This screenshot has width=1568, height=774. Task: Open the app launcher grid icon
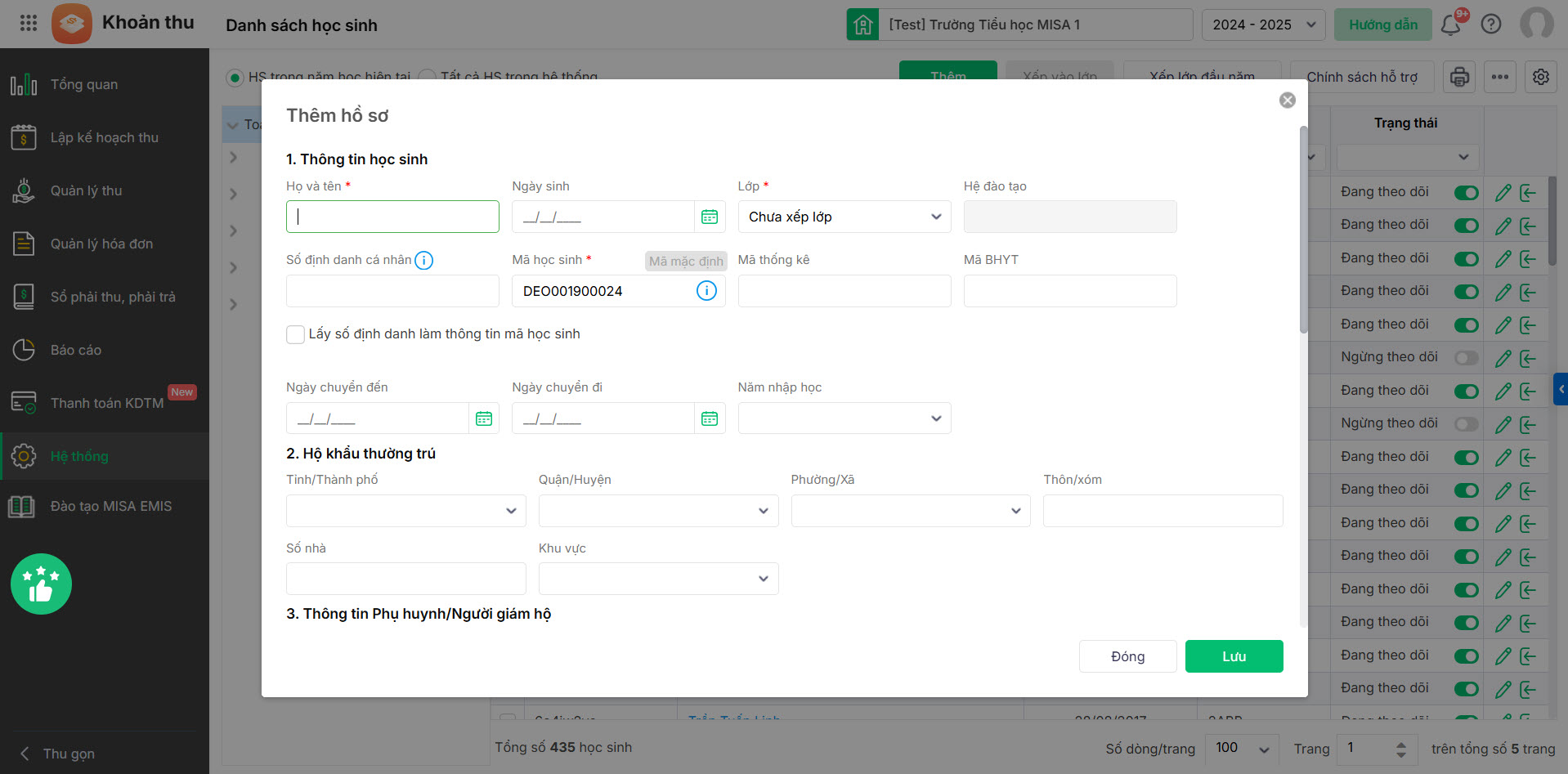point(29,23)
